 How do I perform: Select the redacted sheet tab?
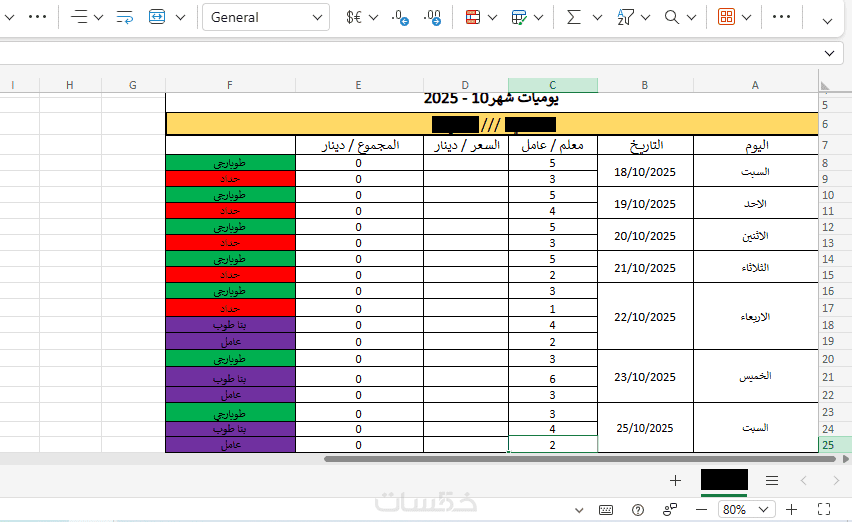(724, 480)
